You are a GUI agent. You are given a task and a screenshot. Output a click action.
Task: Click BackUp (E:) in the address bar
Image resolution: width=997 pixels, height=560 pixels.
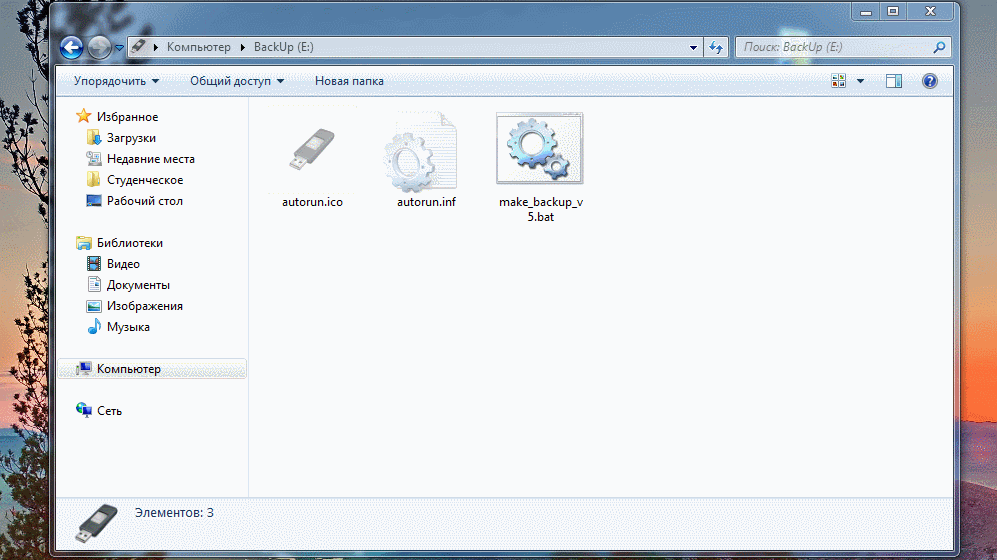(284, 47)
